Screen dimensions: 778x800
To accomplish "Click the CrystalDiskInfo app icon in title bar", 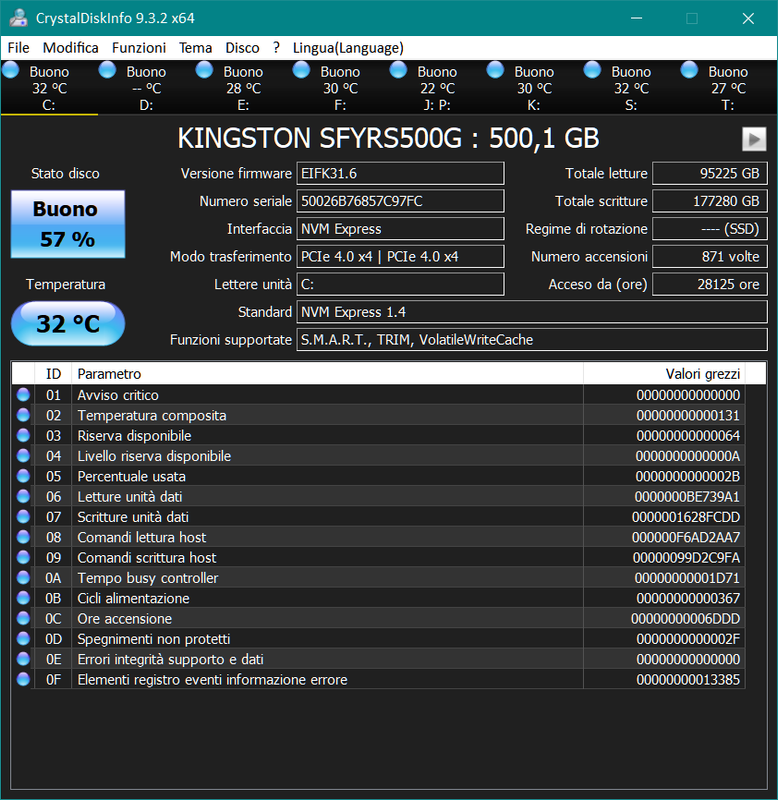I will (18, 18).
